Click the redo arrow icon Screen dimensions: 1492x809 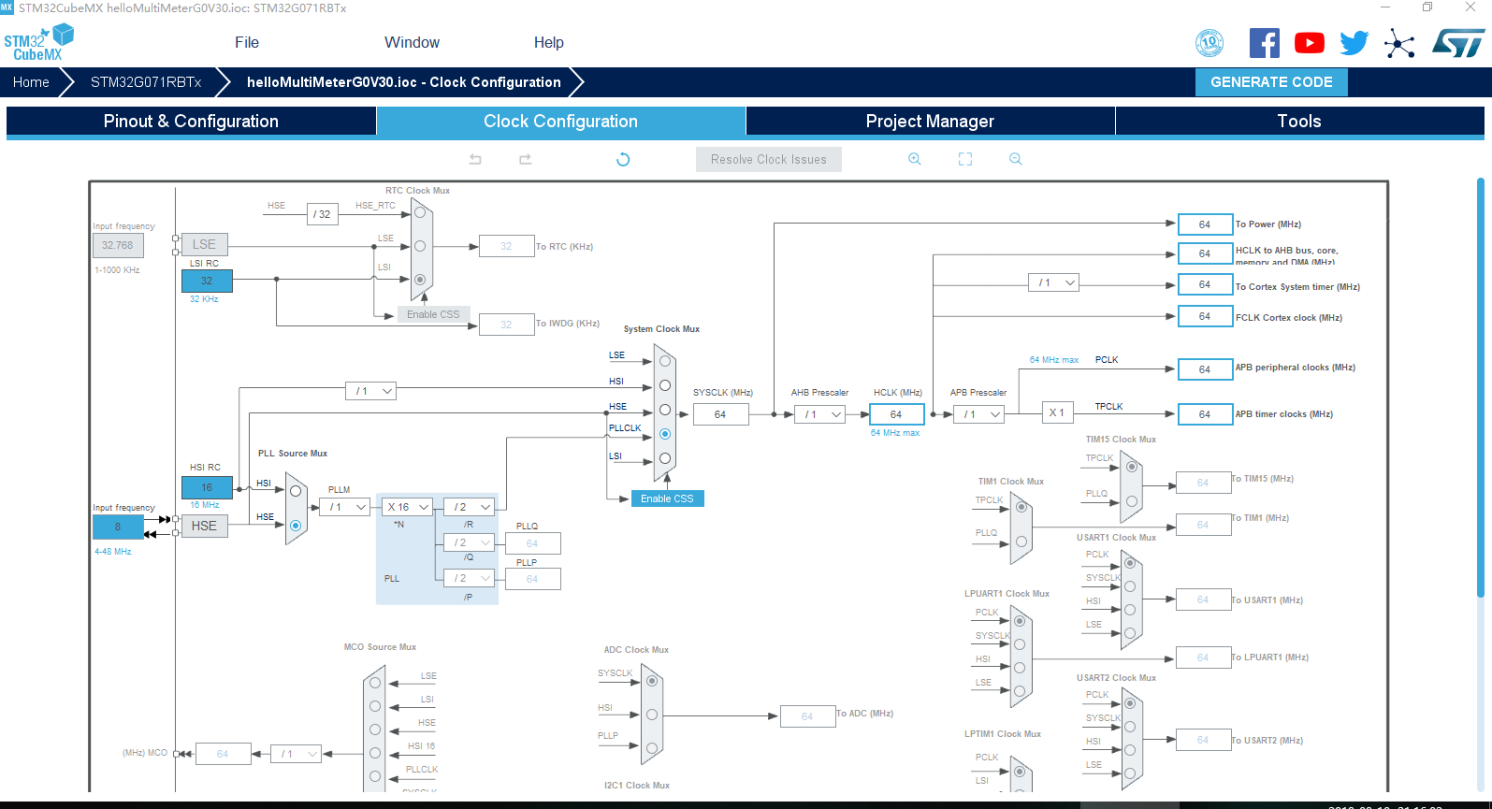[x=525, y=159]
